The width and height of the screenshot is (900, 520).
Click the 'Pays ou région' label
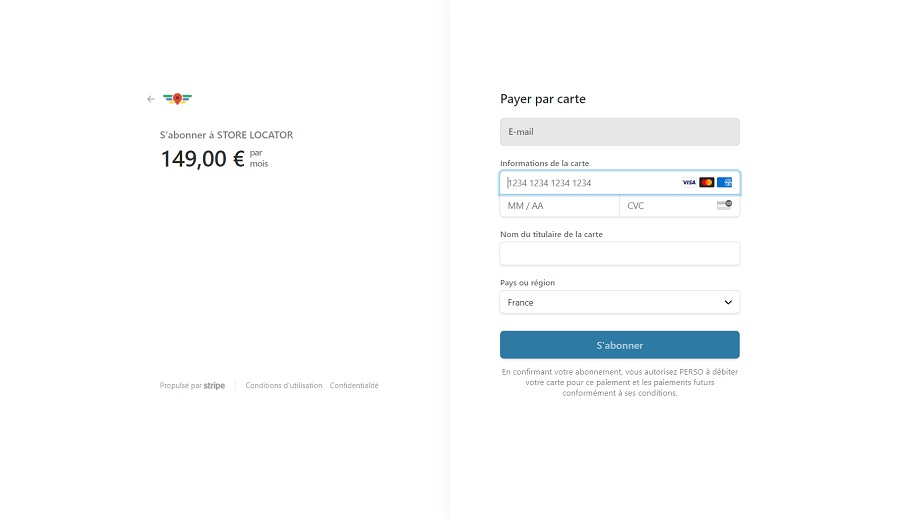pos(527,283)
